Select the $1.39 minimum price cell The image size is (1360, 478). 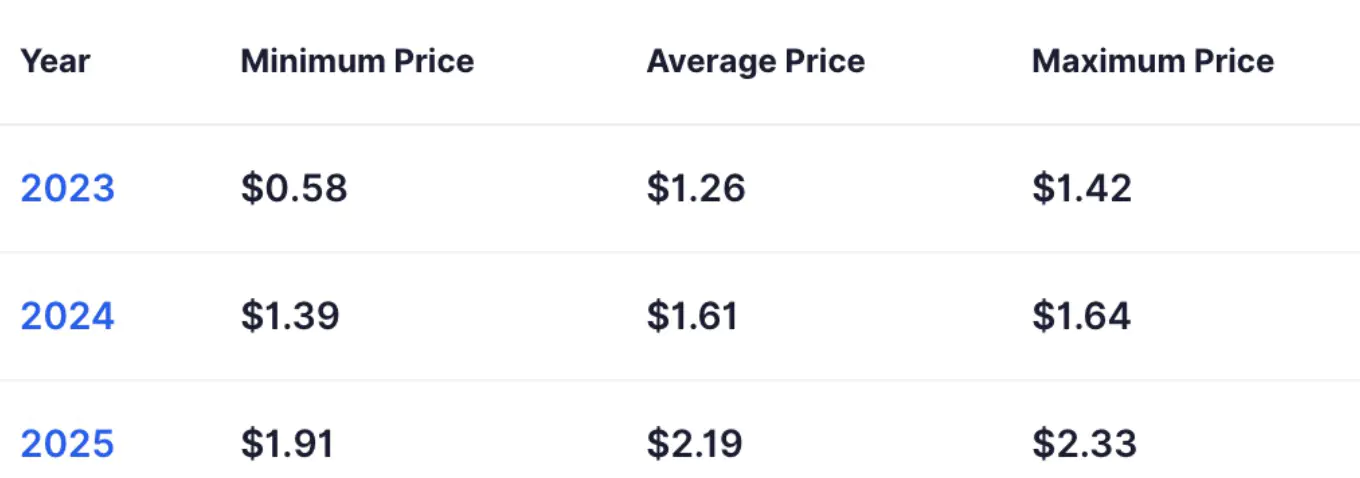pos(290,316)
